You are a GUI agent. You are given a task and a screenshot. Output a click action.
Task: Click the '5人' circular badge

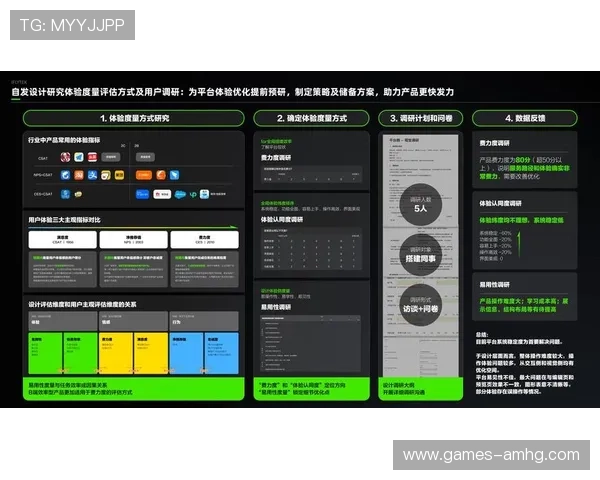coord(421,204)
